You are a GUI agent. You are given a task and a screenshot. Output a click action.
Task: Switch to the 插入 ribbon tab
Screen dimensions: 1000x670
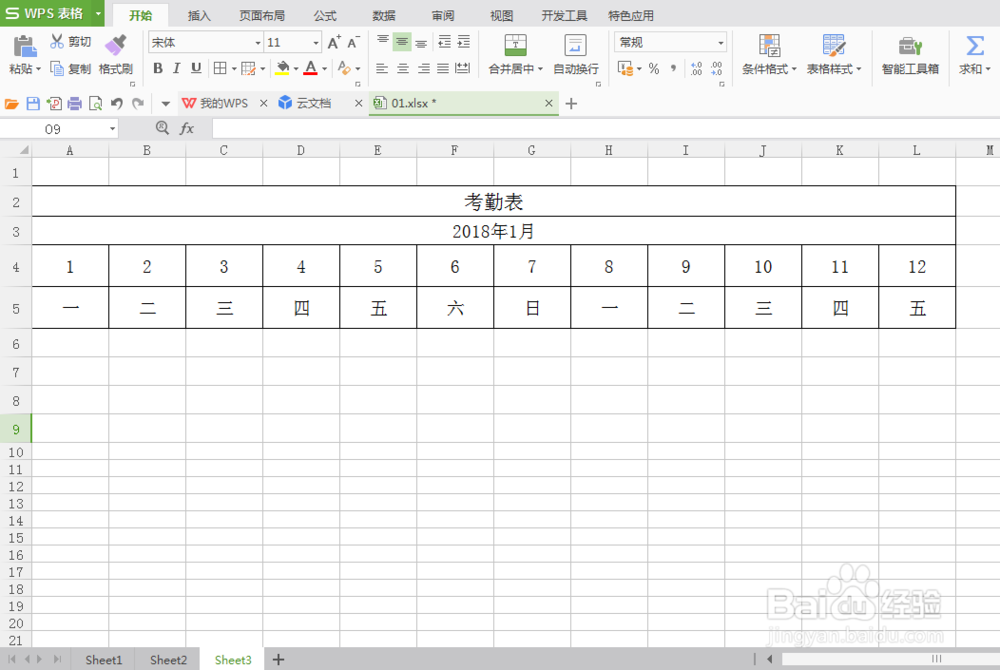[199, 15]
